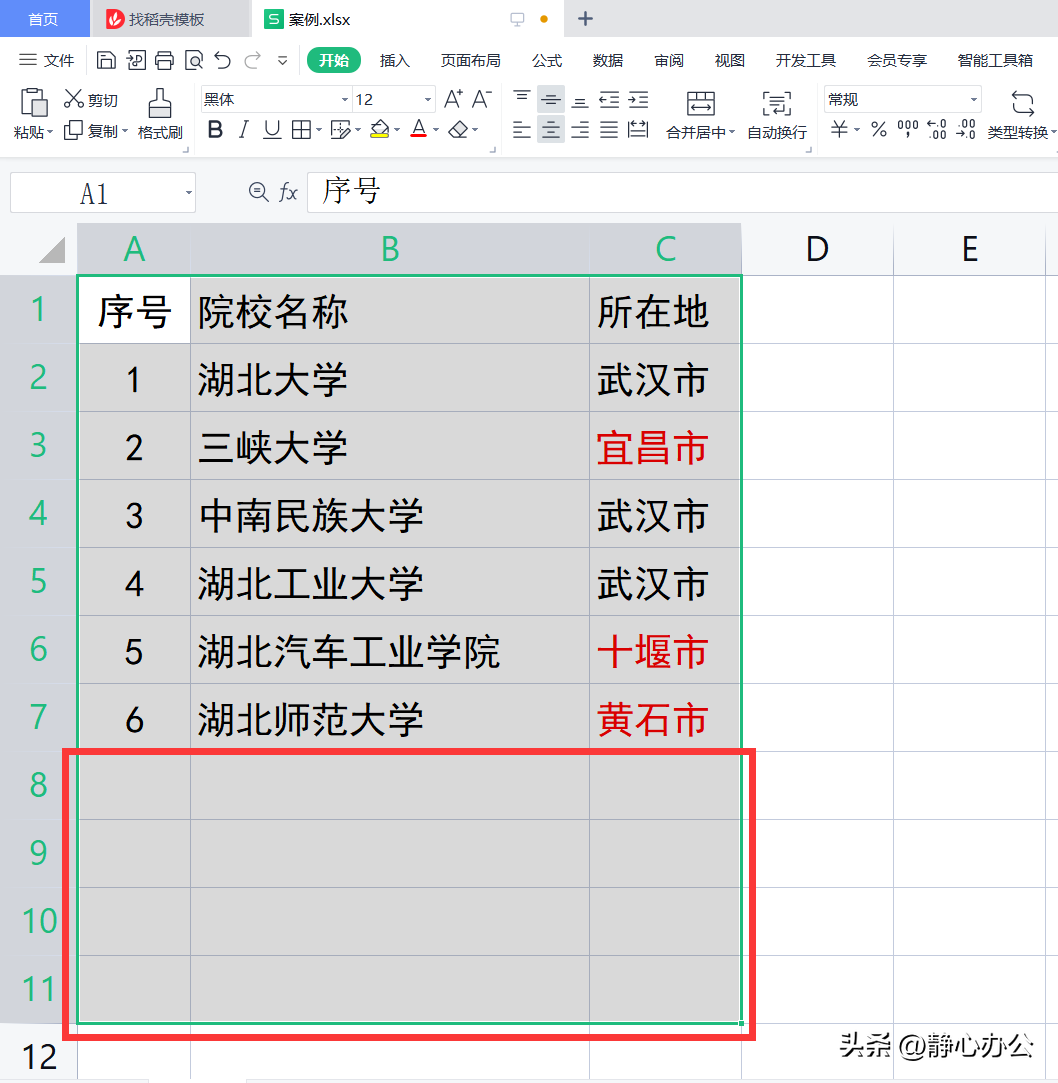Expand quick access toolbar more arrow
This screenshot has width=1058, height=1083.
point(282,61)
